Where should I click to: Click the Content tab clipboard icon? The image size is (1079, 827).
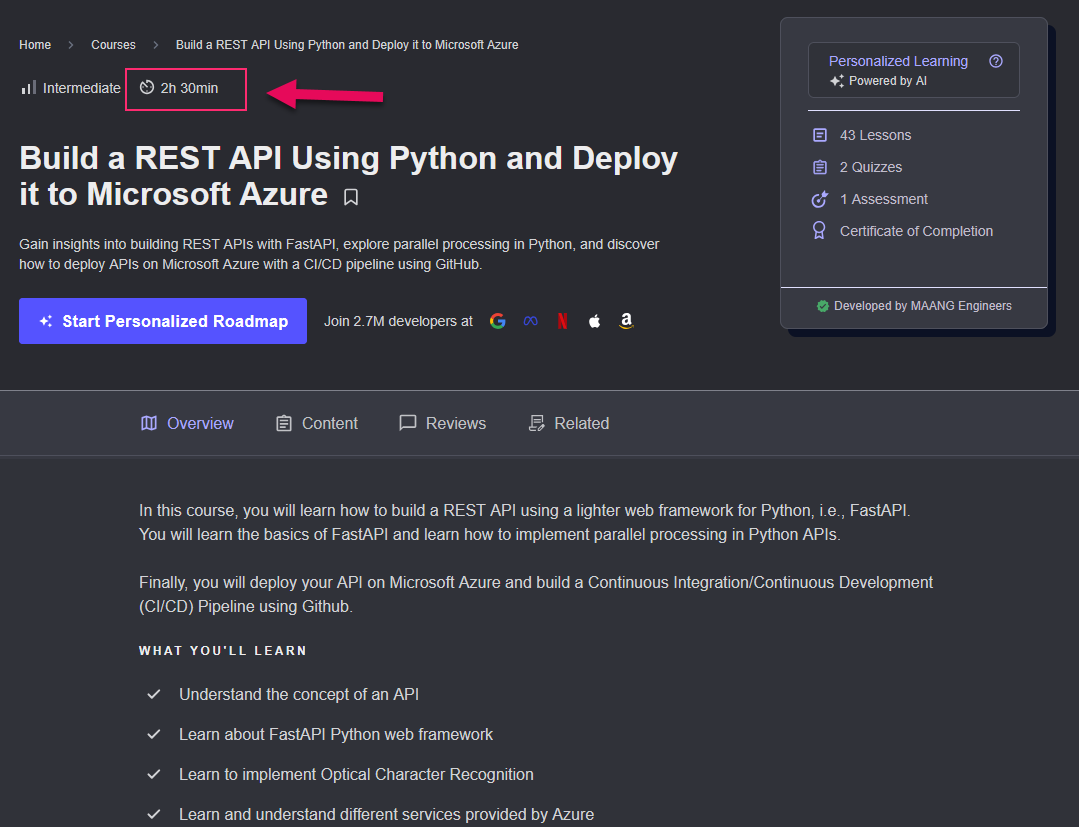click(284, 423)
